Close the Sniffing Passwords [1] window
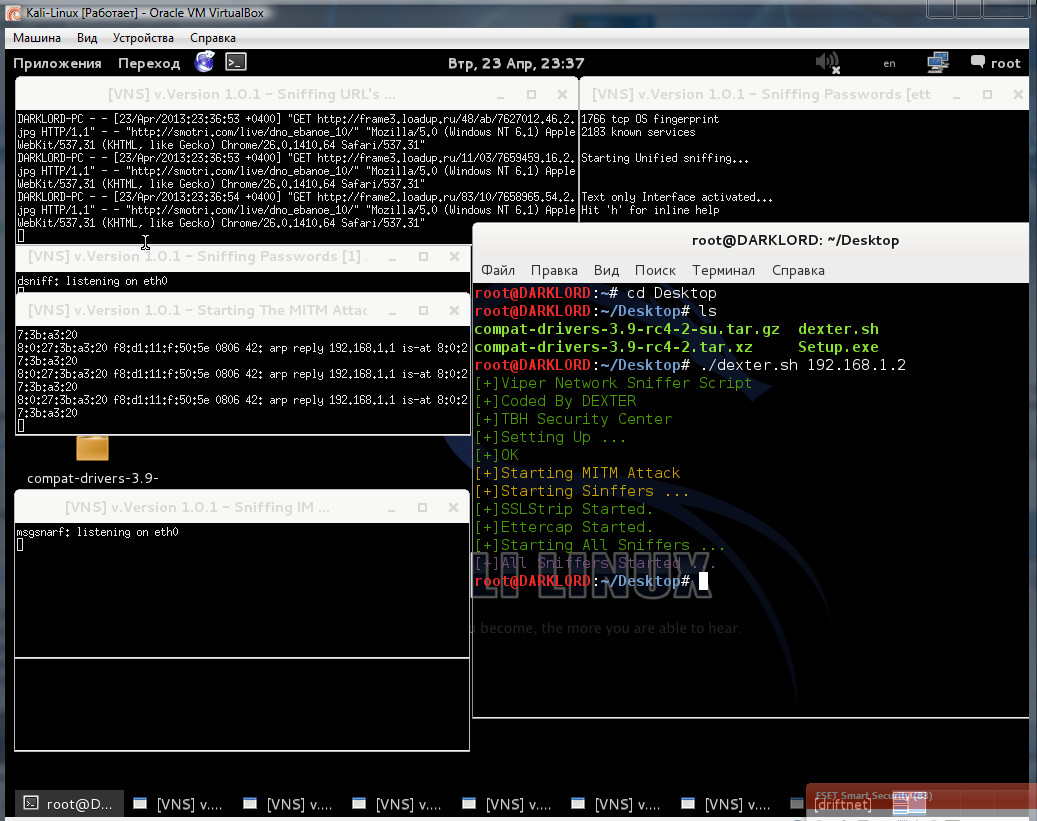 pyautogui.click(x=454, y=257)
